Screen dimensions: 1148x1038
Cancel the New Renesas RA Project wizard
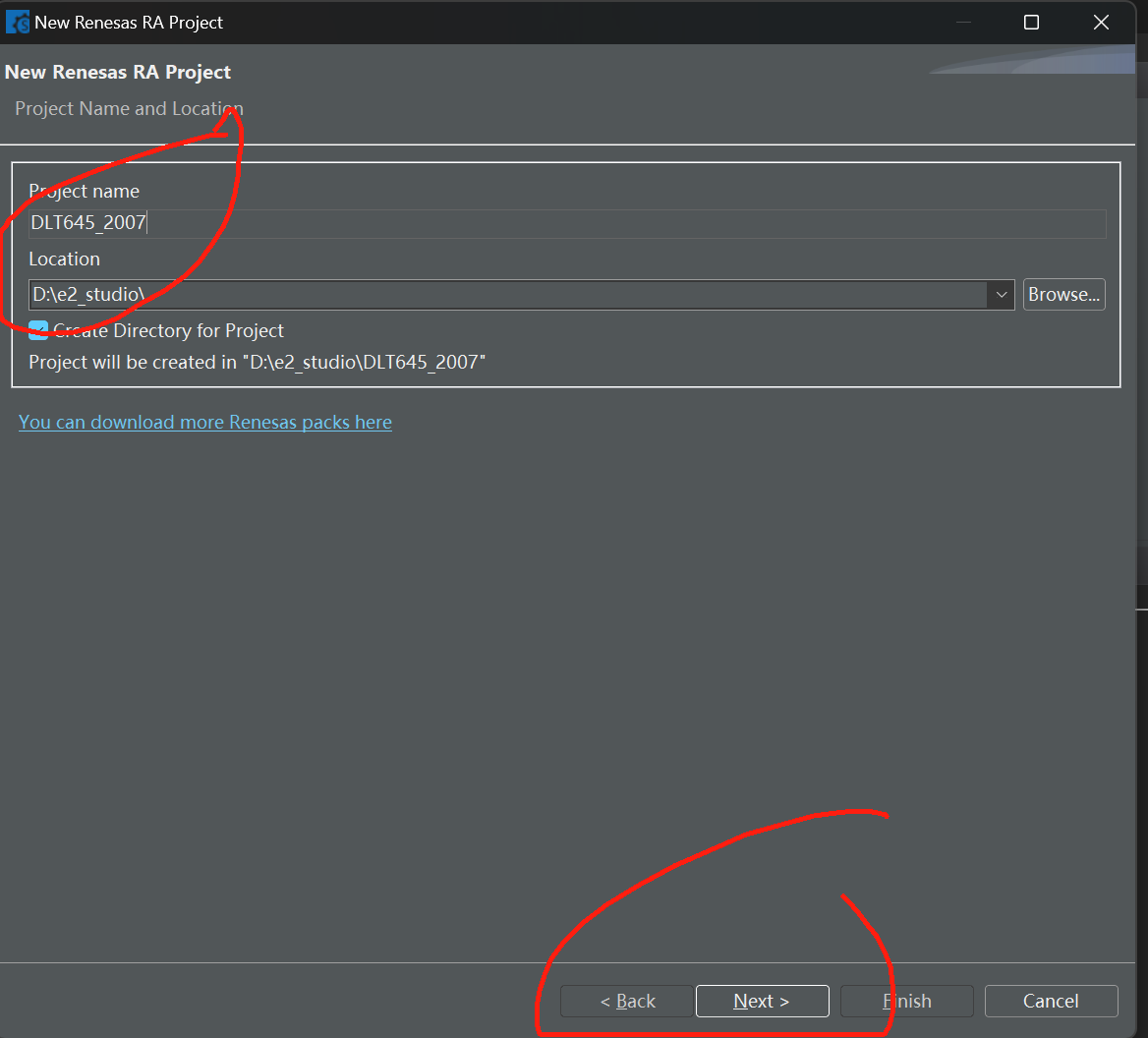[1051, 1001]
